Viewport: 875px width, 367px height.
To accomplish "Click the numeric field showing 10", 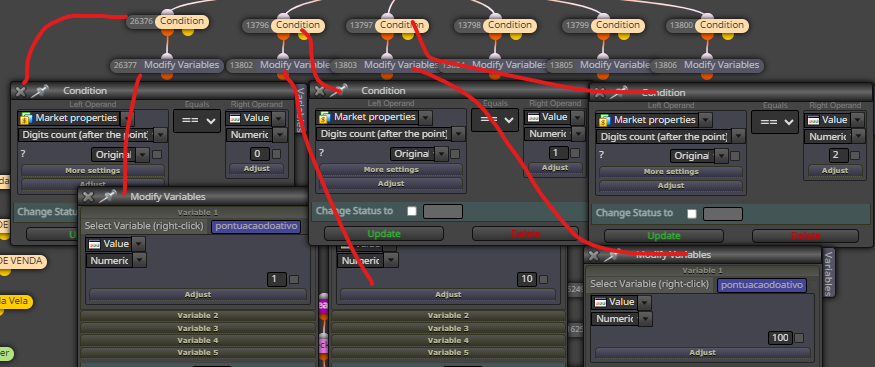I will (x=527, y=279).
